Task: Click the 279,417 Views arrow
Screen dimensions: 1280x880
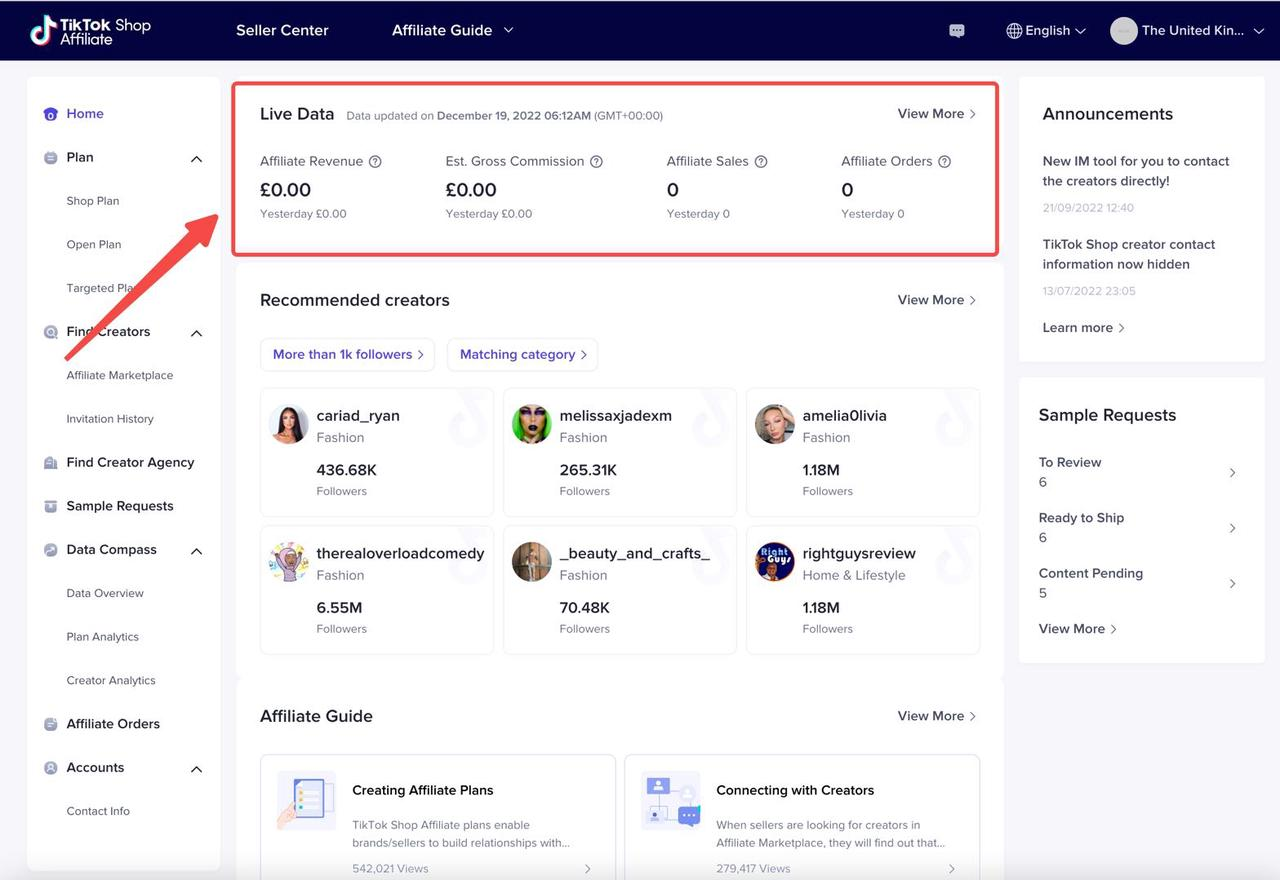Action: 952,869
